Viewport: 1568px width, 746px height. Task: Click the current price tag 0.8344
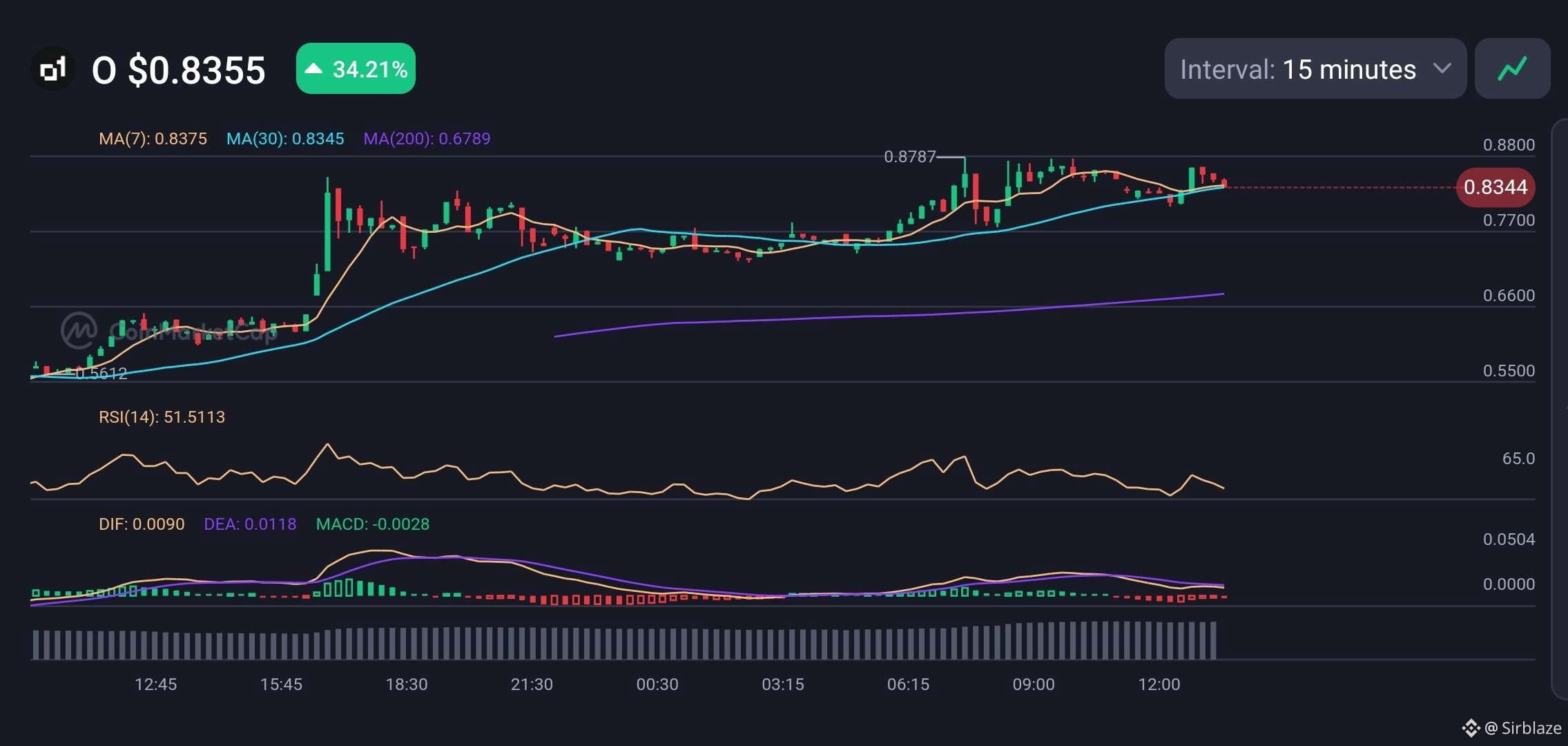tap(1496, 187)
